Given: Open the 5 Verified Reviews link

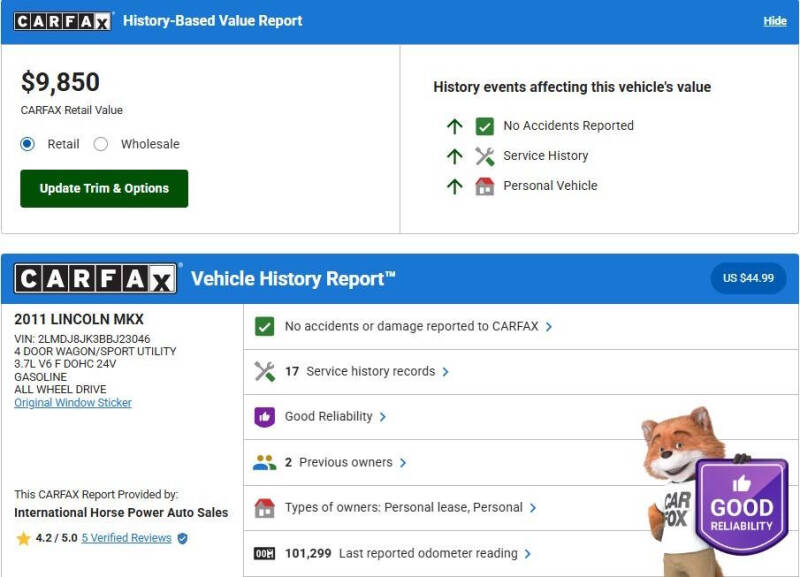Looking at the screenshot, I should click(x=126, y=538).
